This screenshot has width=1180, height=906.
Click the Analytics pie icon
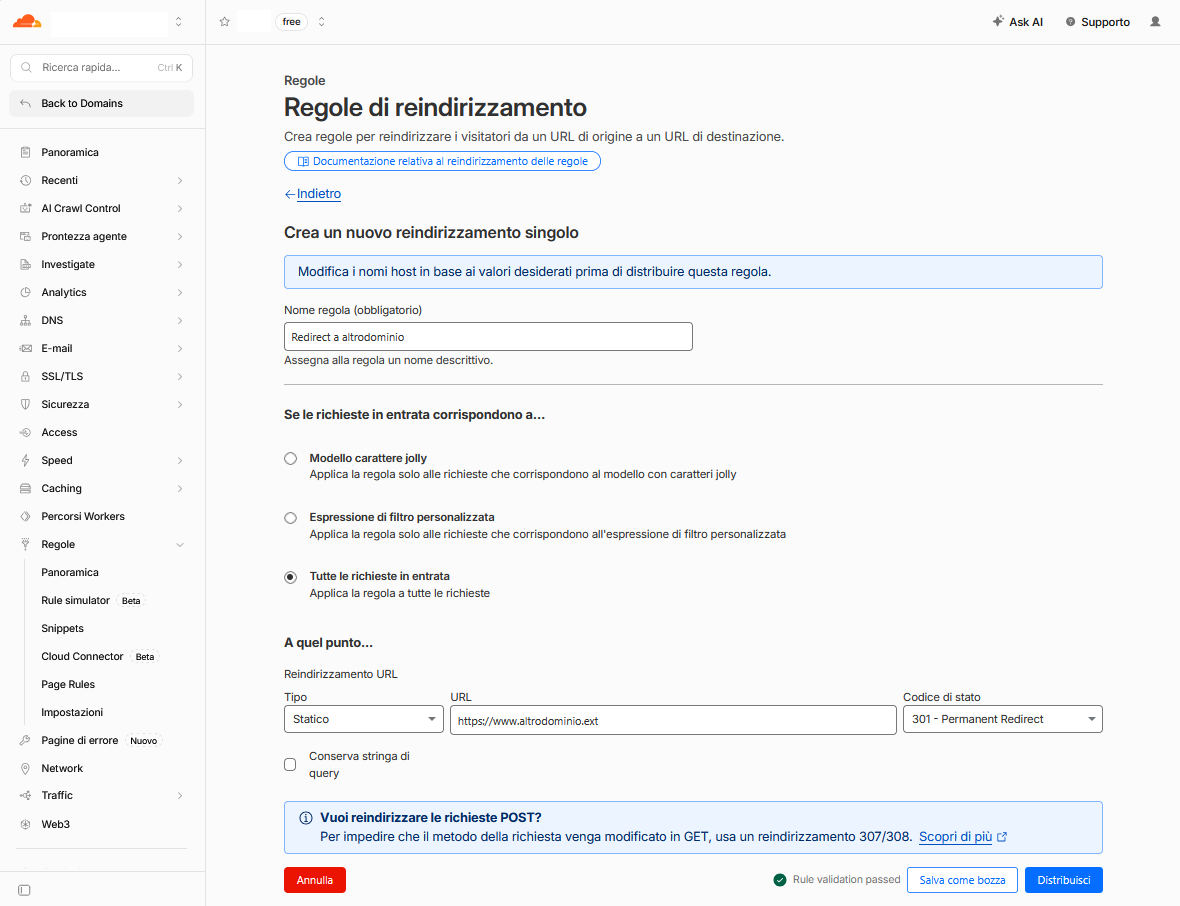coord(26,292)
